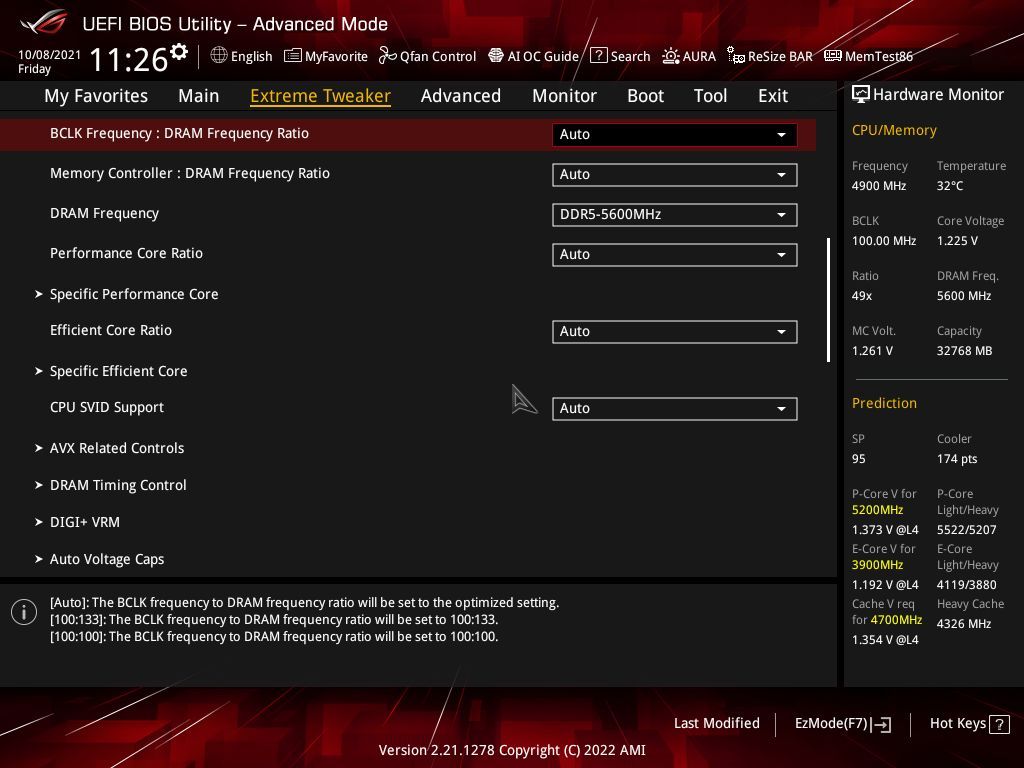Click the info icon in help panel
1024x768 pixels.
pyautogui.click(x=24, y=612)
